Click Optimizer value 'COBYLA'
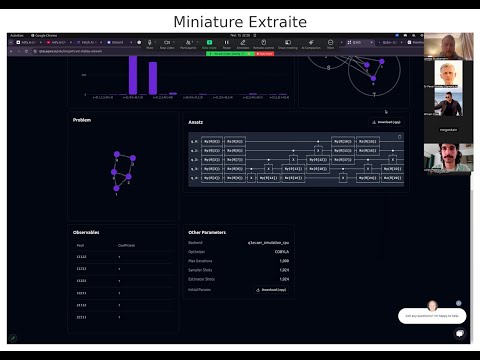 tap(282, 252)
